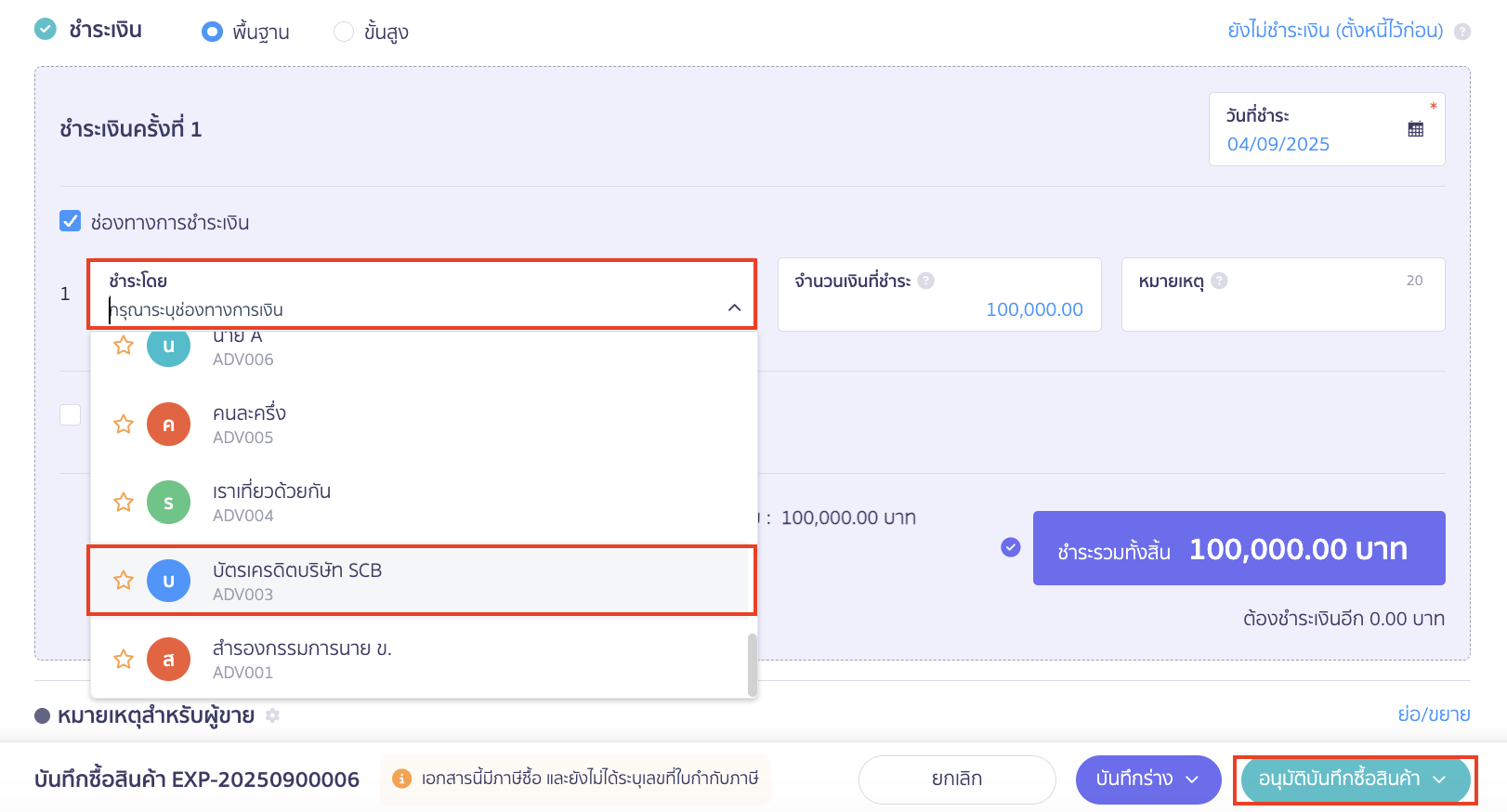The image size is (1507, 812).
Task: Click the teal avatar for ADV006
Action: tap(168, 347)
